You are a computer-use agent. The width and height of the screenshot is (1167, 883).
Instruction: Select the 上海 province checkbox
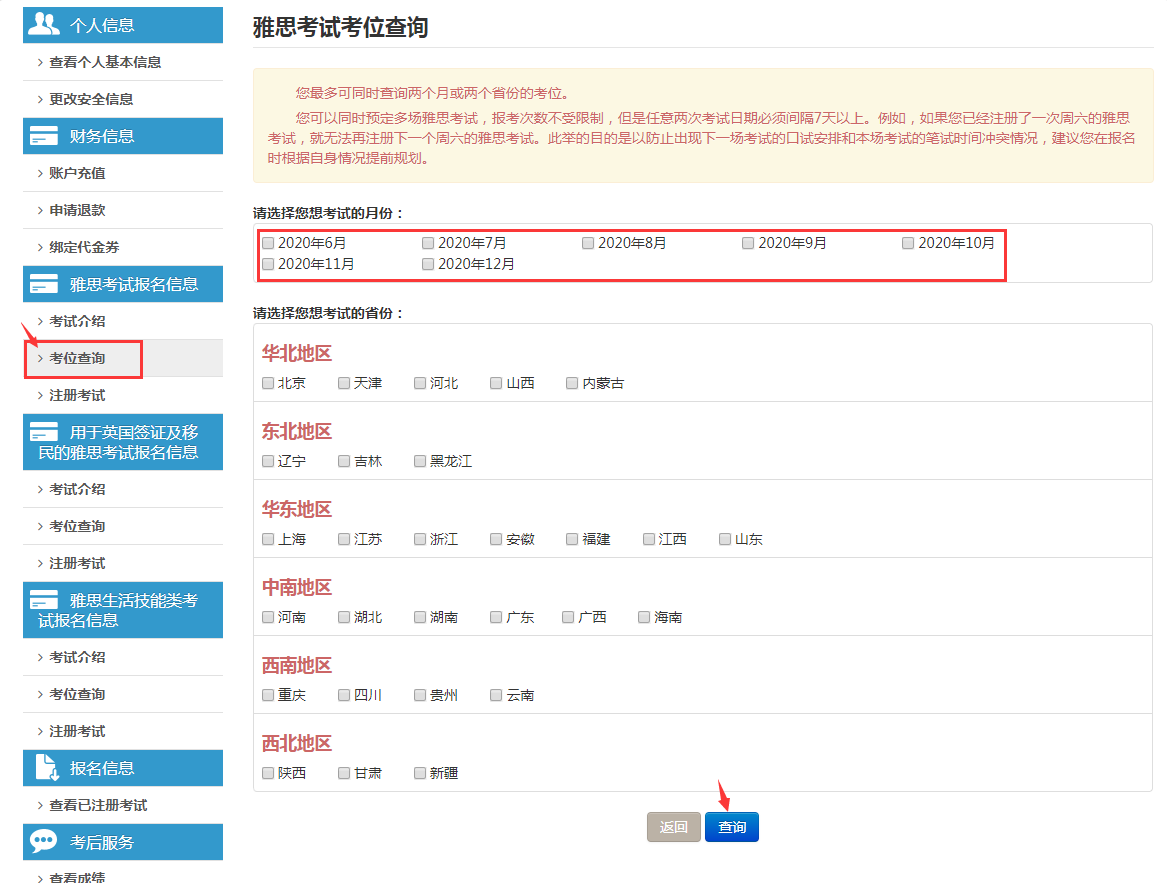[268, 538]
